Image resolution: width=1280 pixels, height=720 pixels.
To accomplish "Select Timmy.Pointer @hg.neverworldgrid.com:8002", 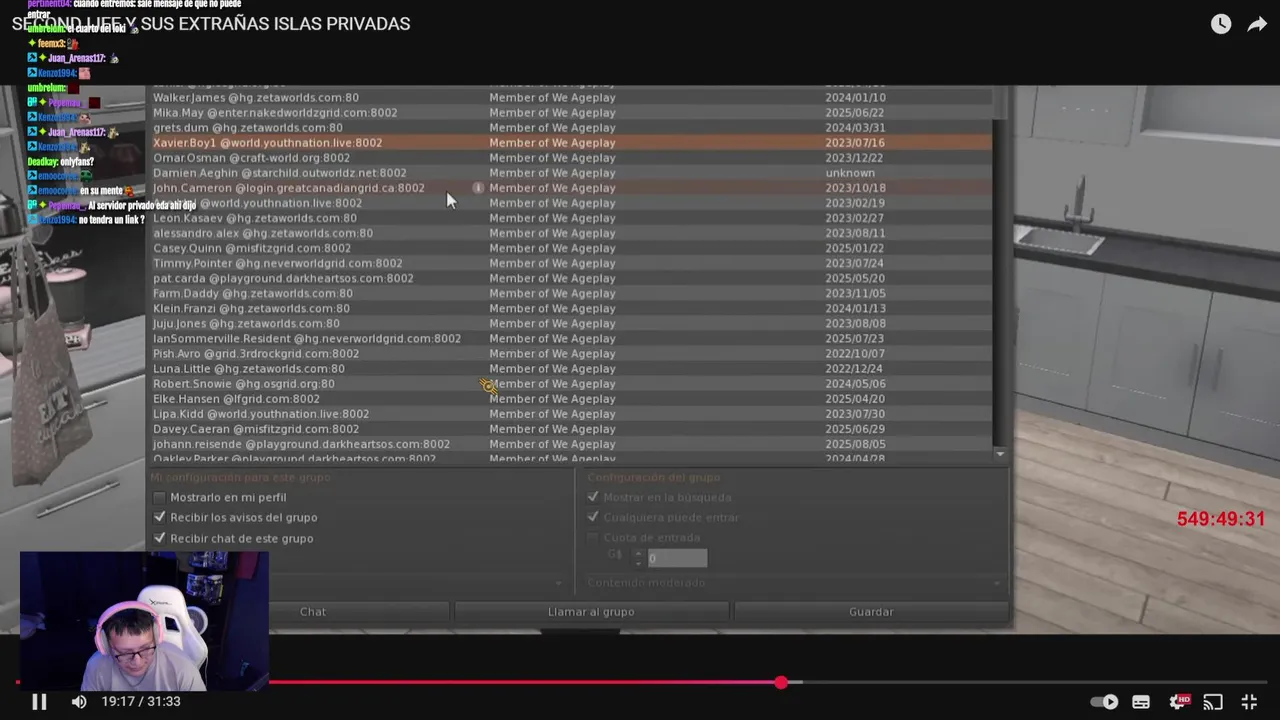I will (x=571, y=263).
